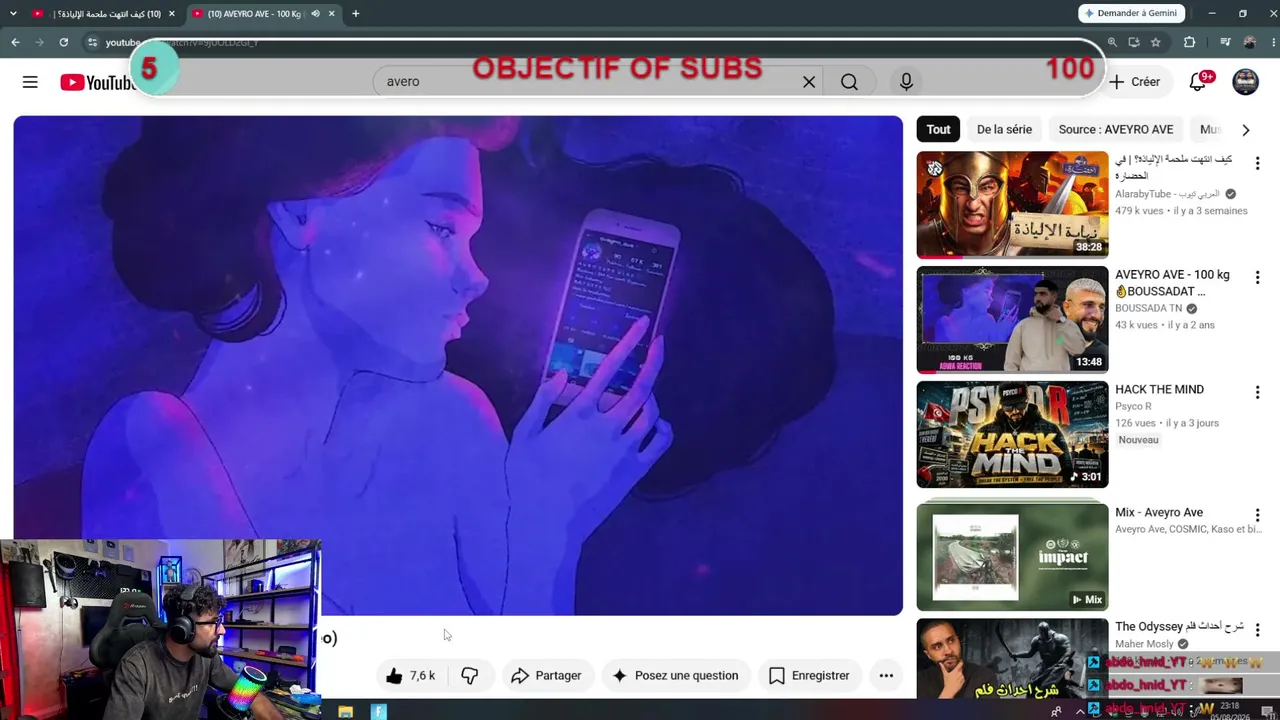1280x720 pixels.
Task: Visit the Maher Mosly channel name
Action: [x=1144, y=644]
